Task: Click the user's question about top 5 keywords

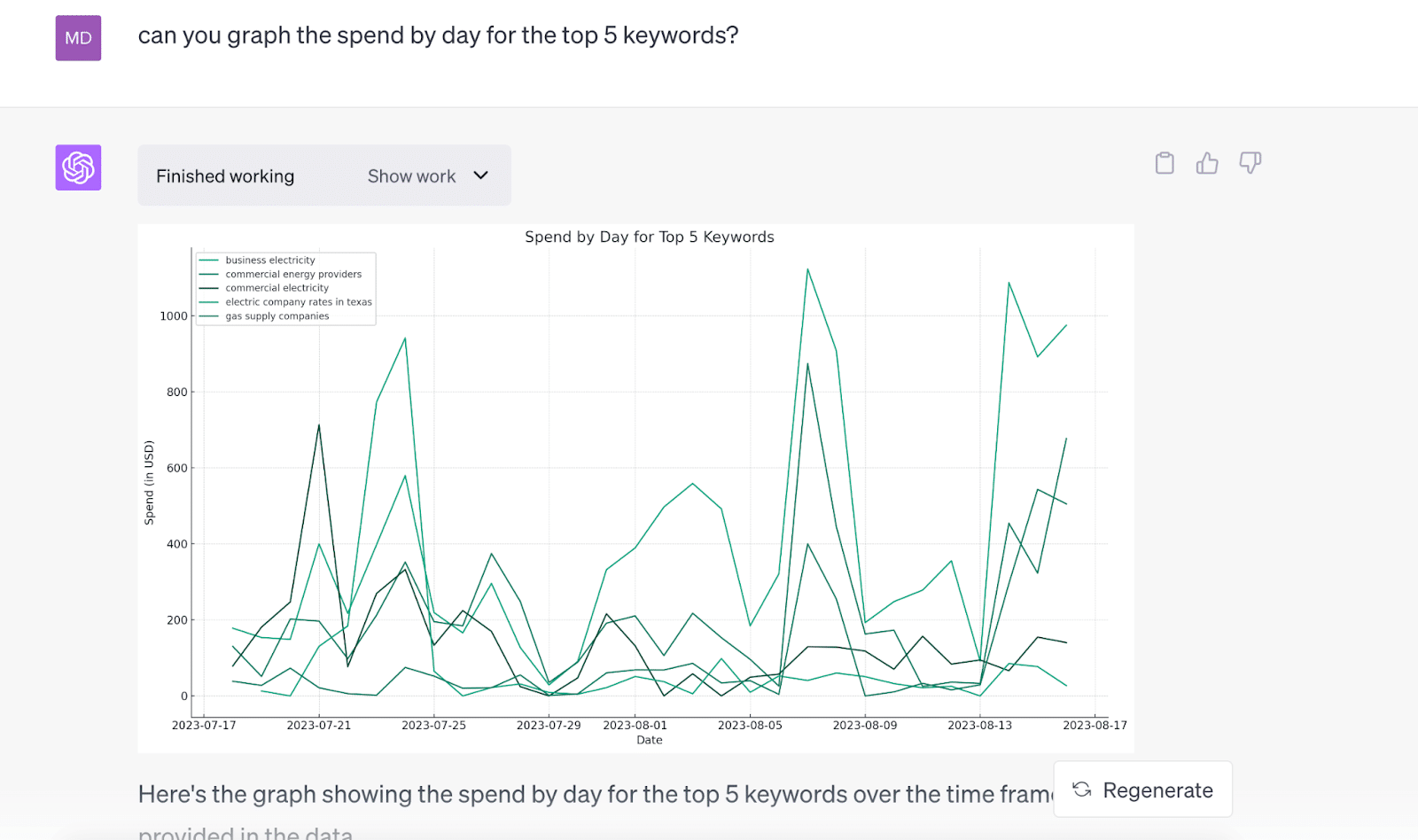Action: 438,35
